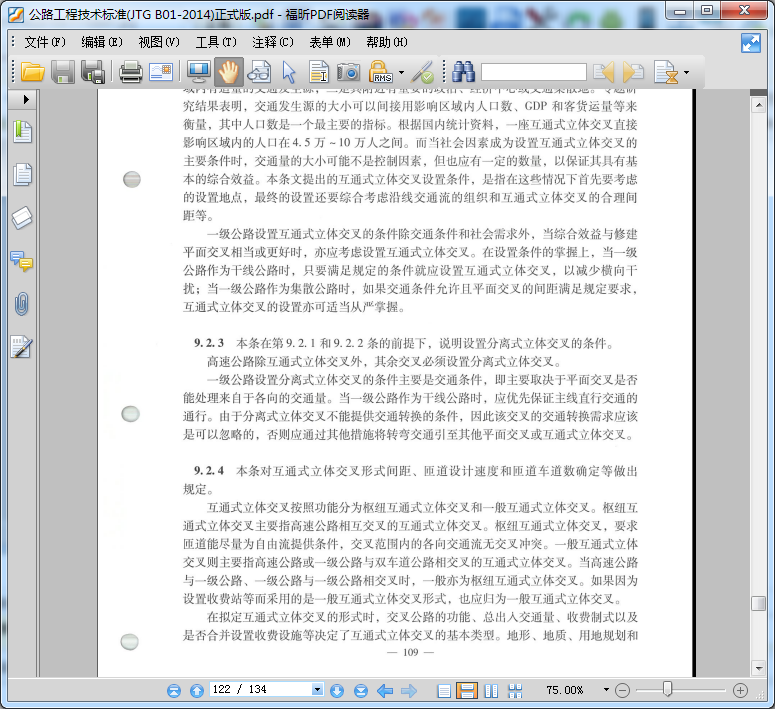Switch to continuous page layout
The width and height of the screenshot is (775, 709).
click(x=467, y=691)
